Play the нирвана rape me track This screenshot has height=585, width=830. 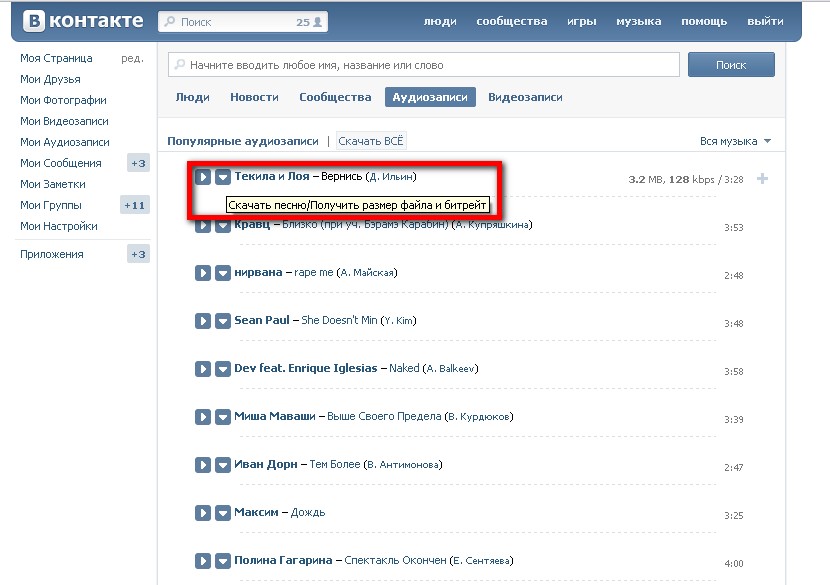click(203, 273)
